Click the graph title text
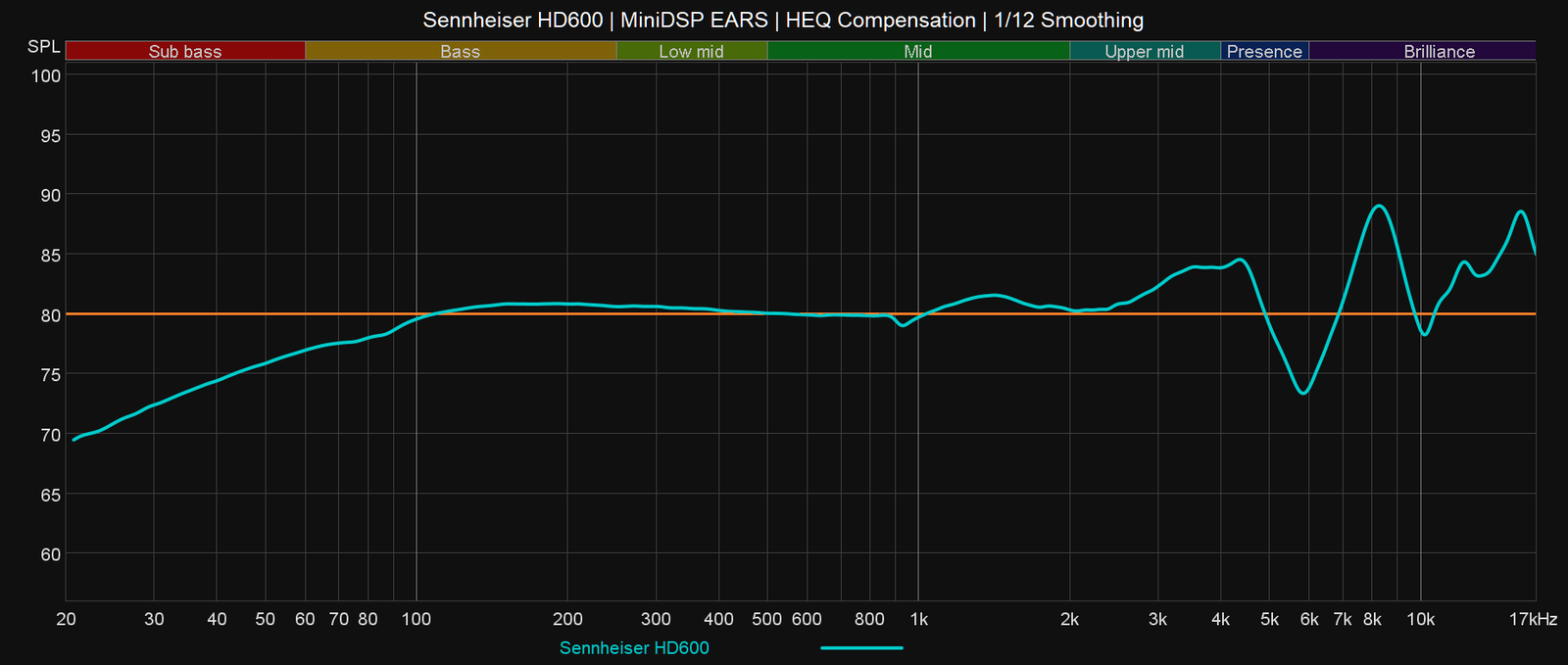Screen dimensions: 1568x665 (x=783, y=20)
